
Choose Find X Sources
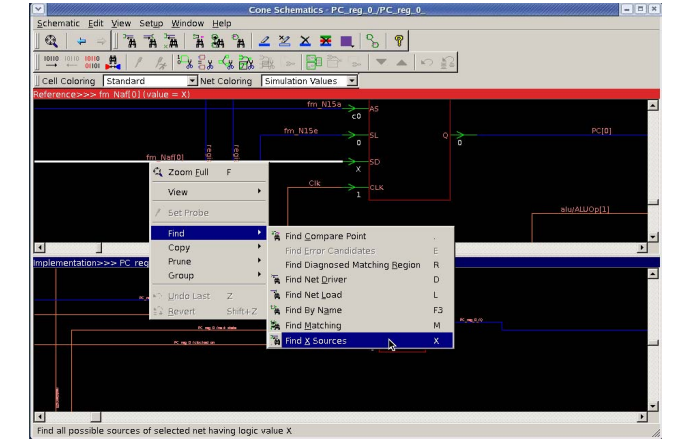tap(360, 341)
